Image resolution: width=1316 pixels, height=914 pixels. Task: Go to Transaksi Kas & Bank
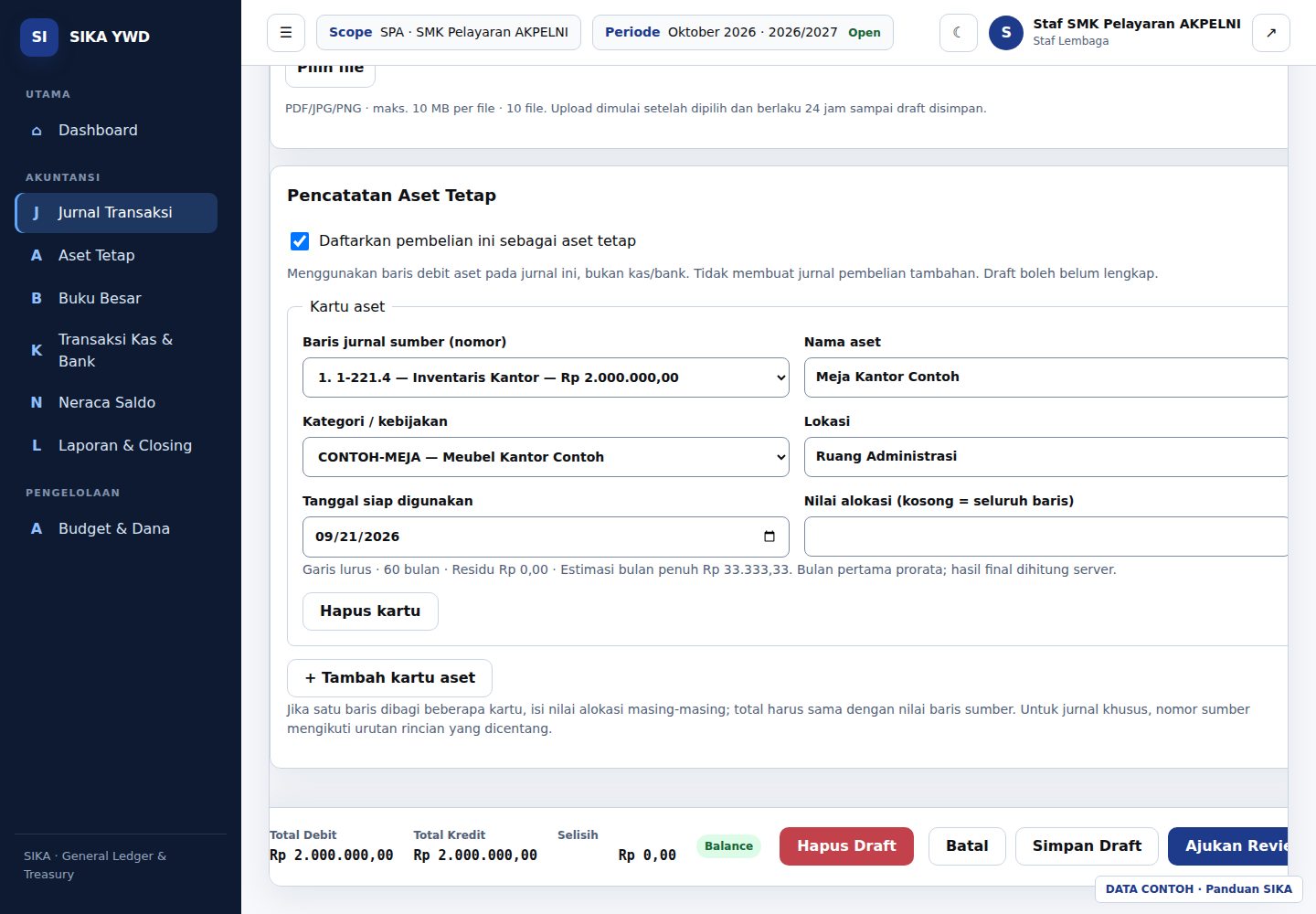(x=116, y=350)
